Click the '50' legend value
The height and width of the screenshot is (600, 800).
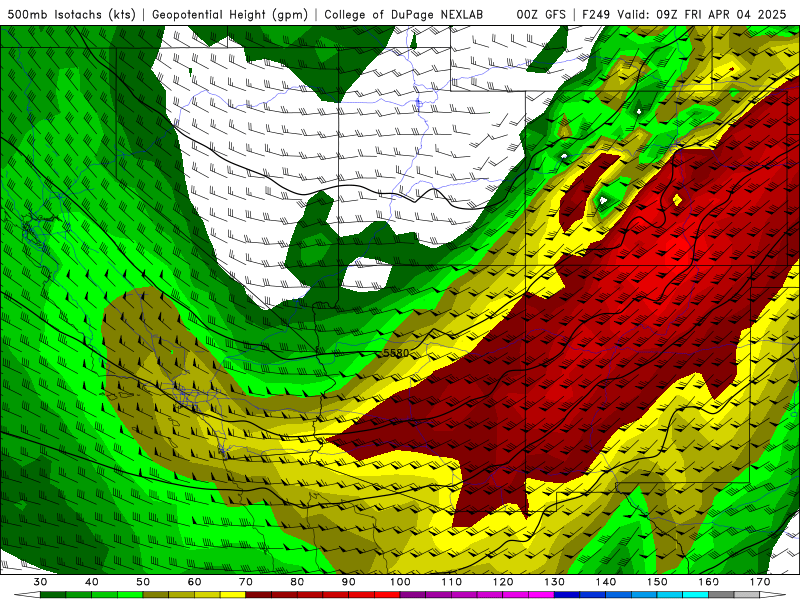pos(143,582)
